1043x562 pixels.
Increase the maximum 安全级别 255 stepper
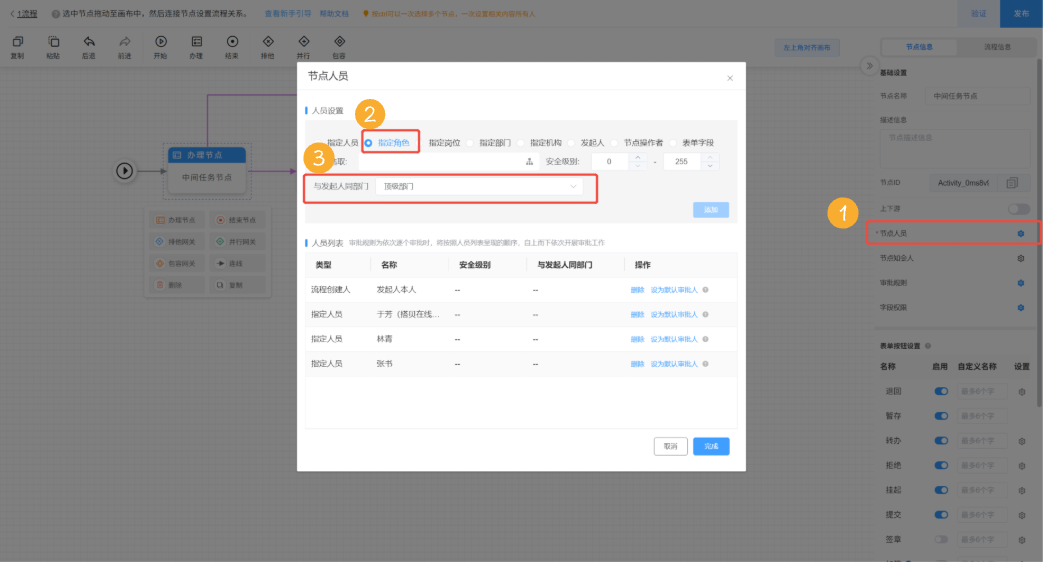tap(710, 158)
